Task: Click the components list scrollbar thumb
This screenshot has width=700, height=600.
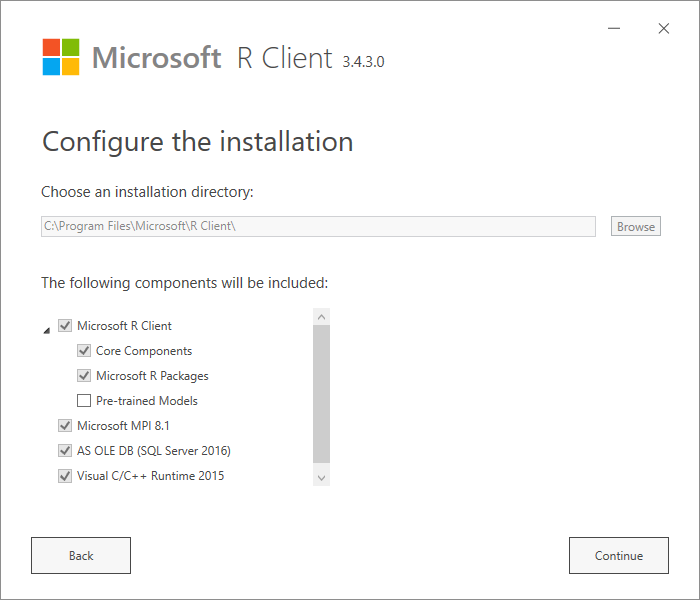Action: point(321,395)
